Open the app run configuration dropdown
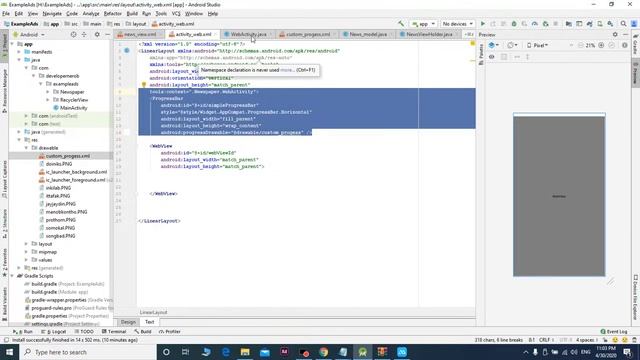This screenshot has height=360, width=640. coord(424,24)
